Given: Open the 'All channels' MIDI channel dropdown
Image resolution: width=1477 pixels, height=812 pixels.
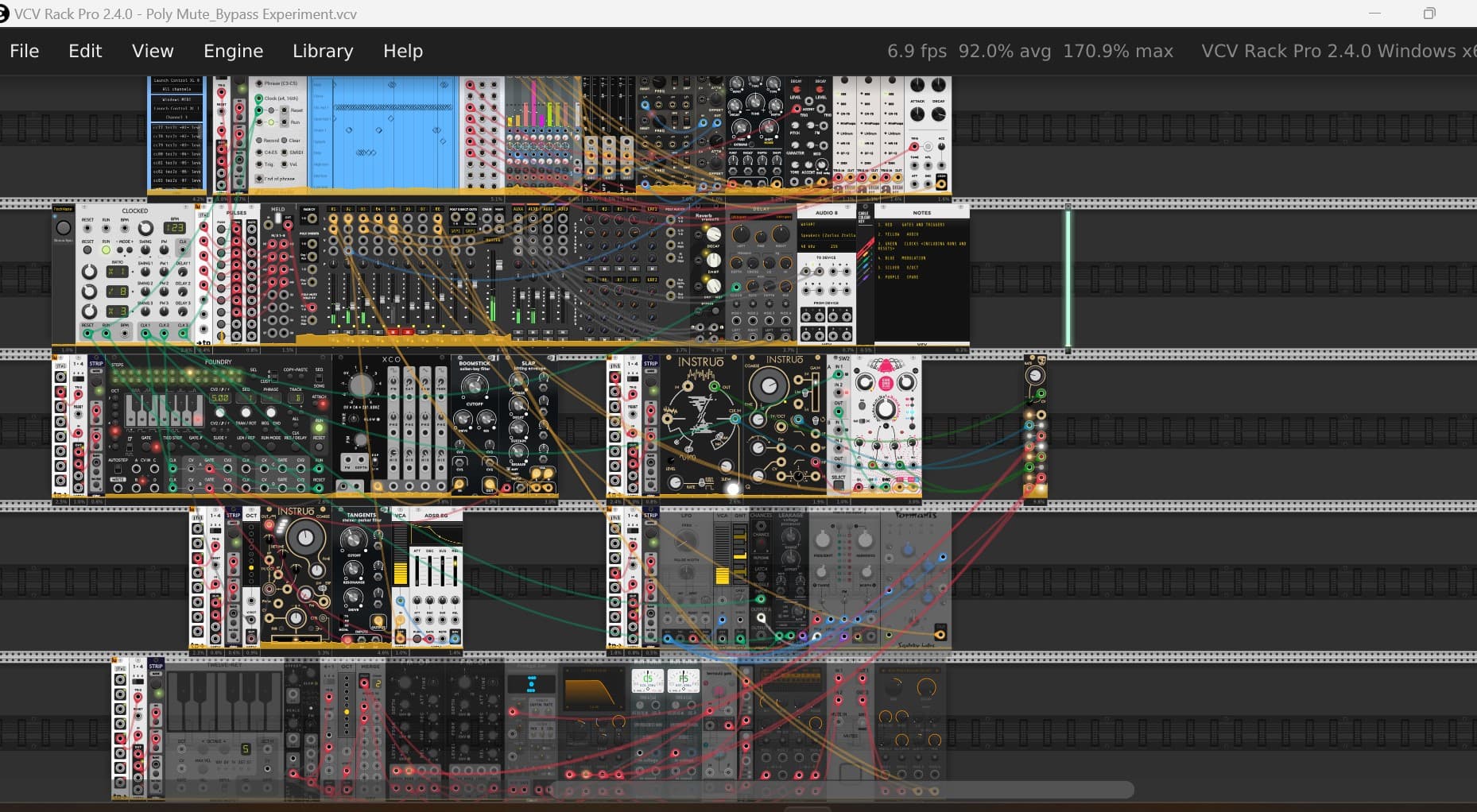Looking at the screenshot, I should coord(176,89).
